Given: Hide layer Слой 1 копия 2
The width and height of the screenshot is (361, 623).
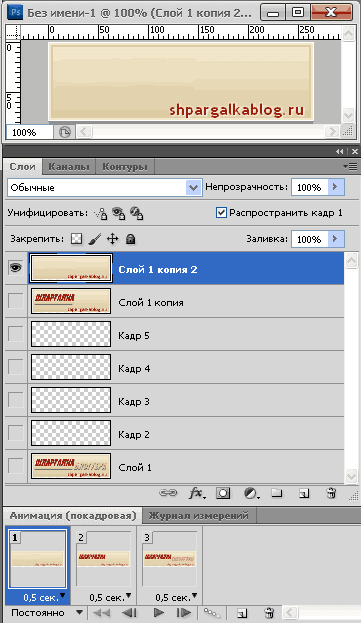Looking at the screenshot, I should coord(15,268).
